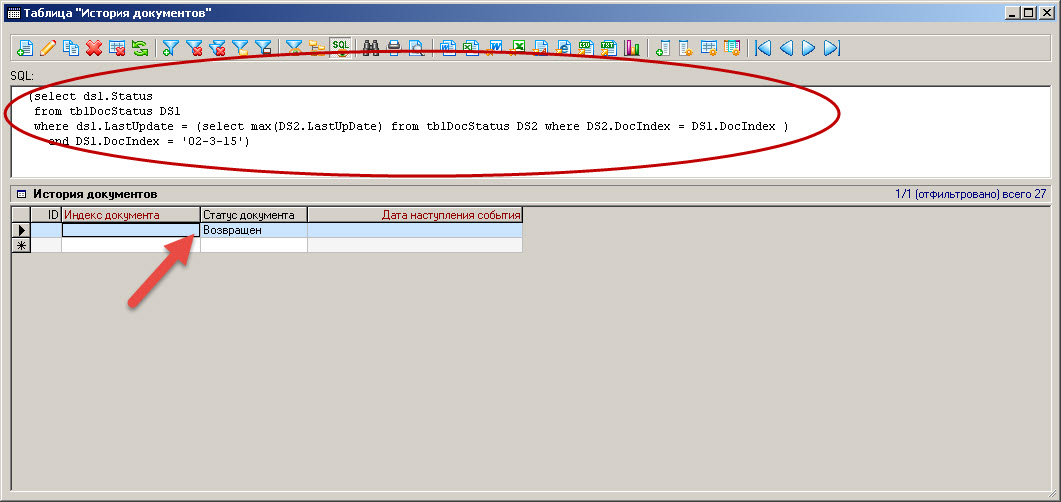1061x502 pixels.
Task: Export to HTML via Internet Explorer icon
Action: [x=563, y=48]
